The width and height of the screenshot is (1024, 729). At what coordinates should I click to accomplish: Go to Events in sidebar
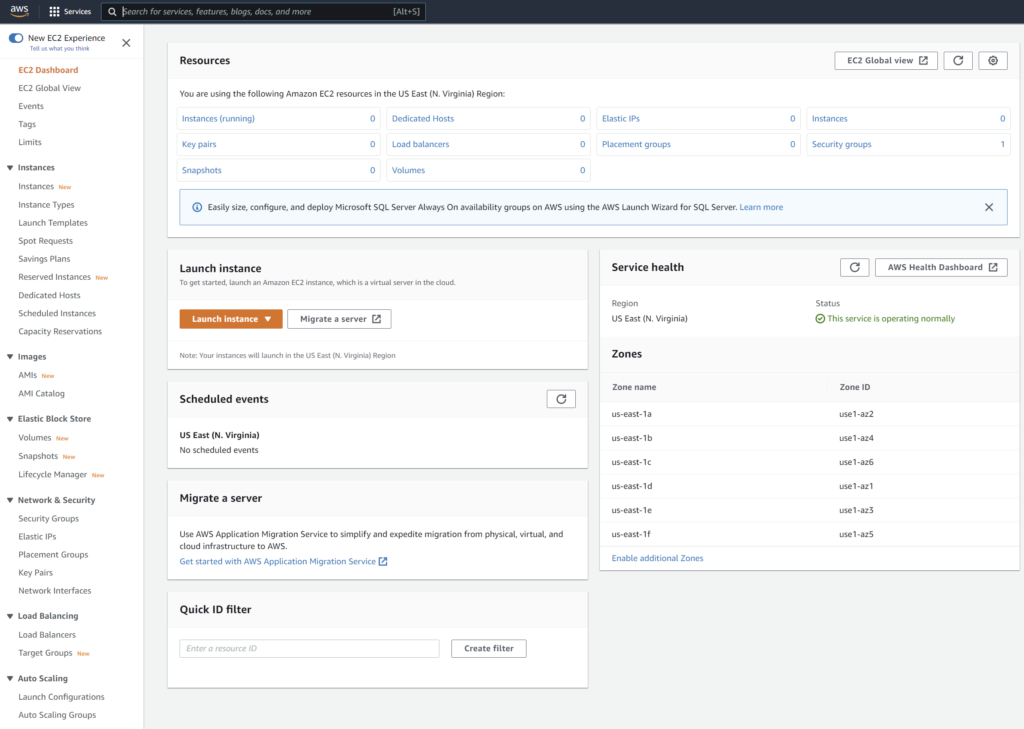coord(31,106)
